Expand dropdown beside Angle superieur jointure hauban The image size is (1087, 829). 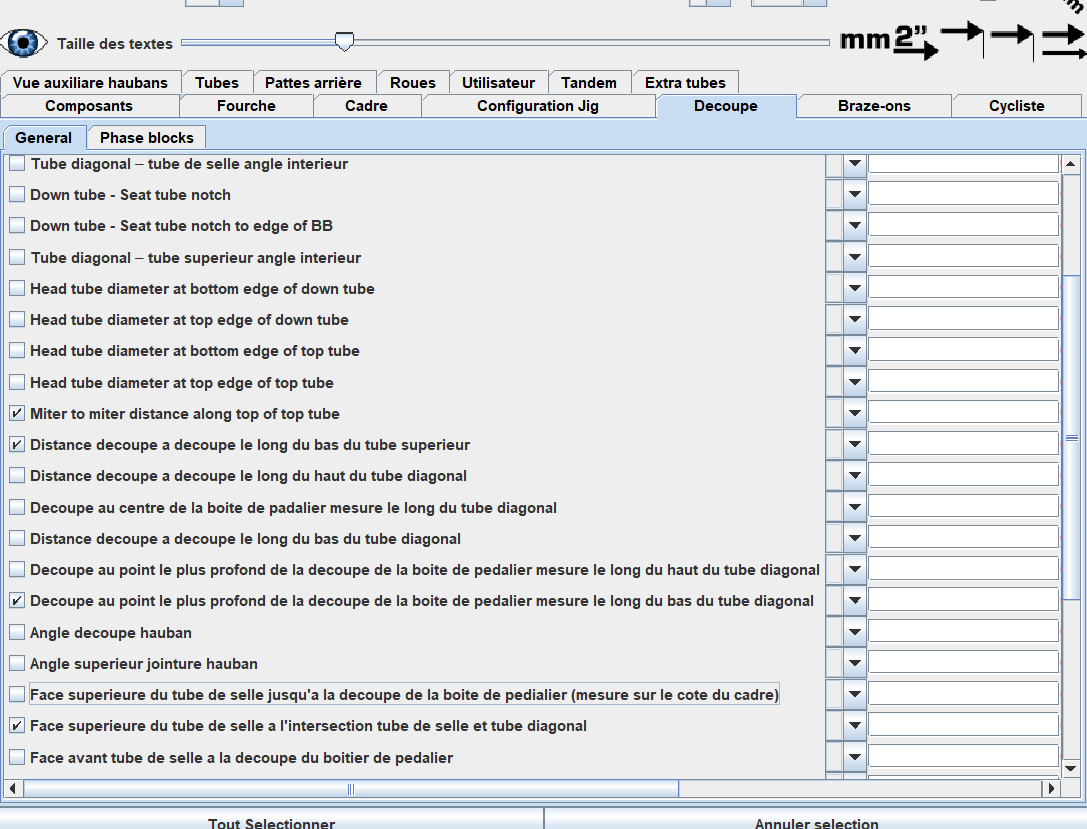tap(855, 663)
